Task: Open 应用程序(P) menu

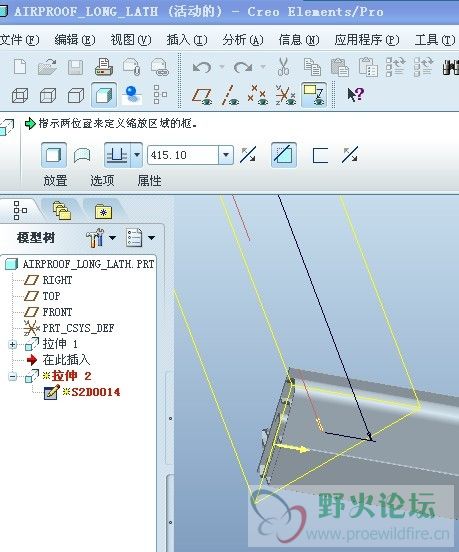Action: coord(367,40)
